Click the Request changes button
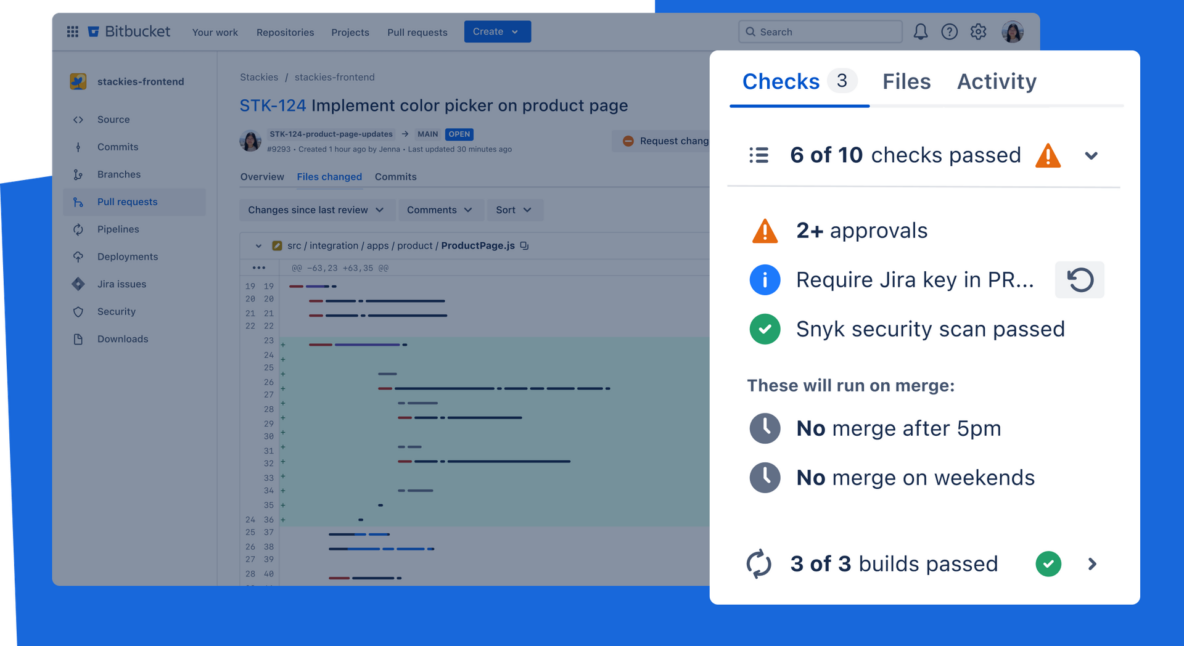This screenshot has height=646, width=1184. tap(663, 141)
